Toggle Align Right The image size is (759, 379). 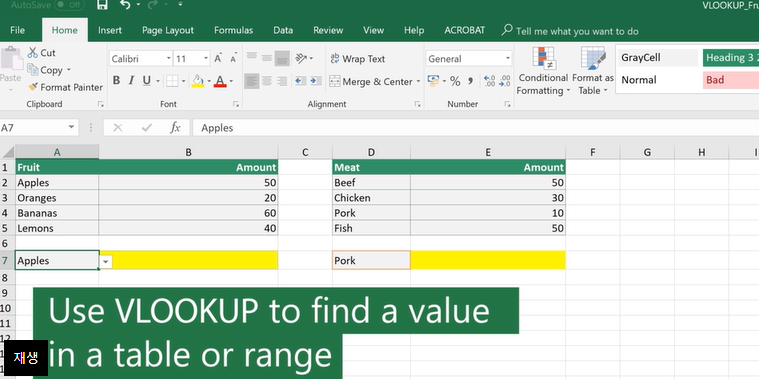click(282, 81)
